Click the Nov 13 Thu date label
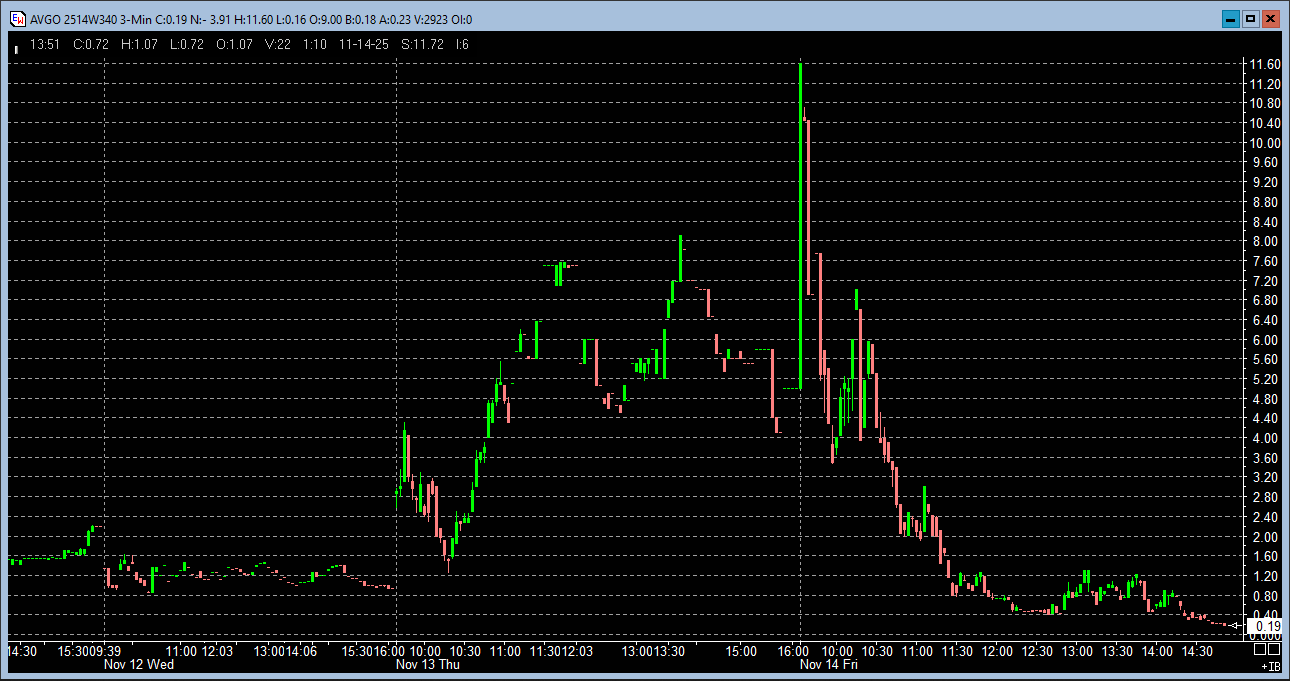The height and width of the screenshot is (681, 1290). click(428, 664)
